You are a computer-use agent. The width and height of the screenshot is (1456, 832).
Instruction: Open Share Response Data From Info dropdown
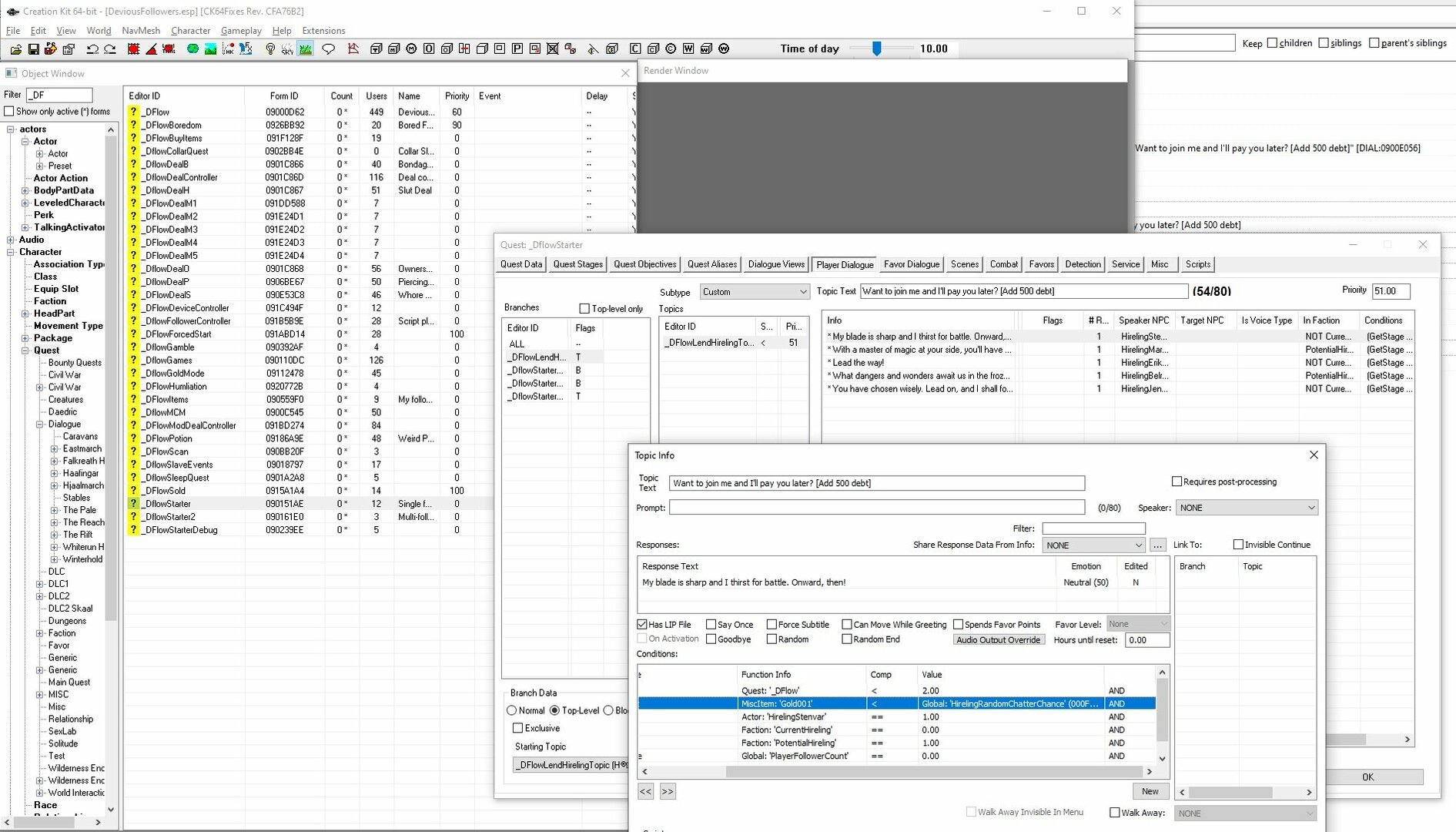pyautogui.click(x=1093, y=545)
